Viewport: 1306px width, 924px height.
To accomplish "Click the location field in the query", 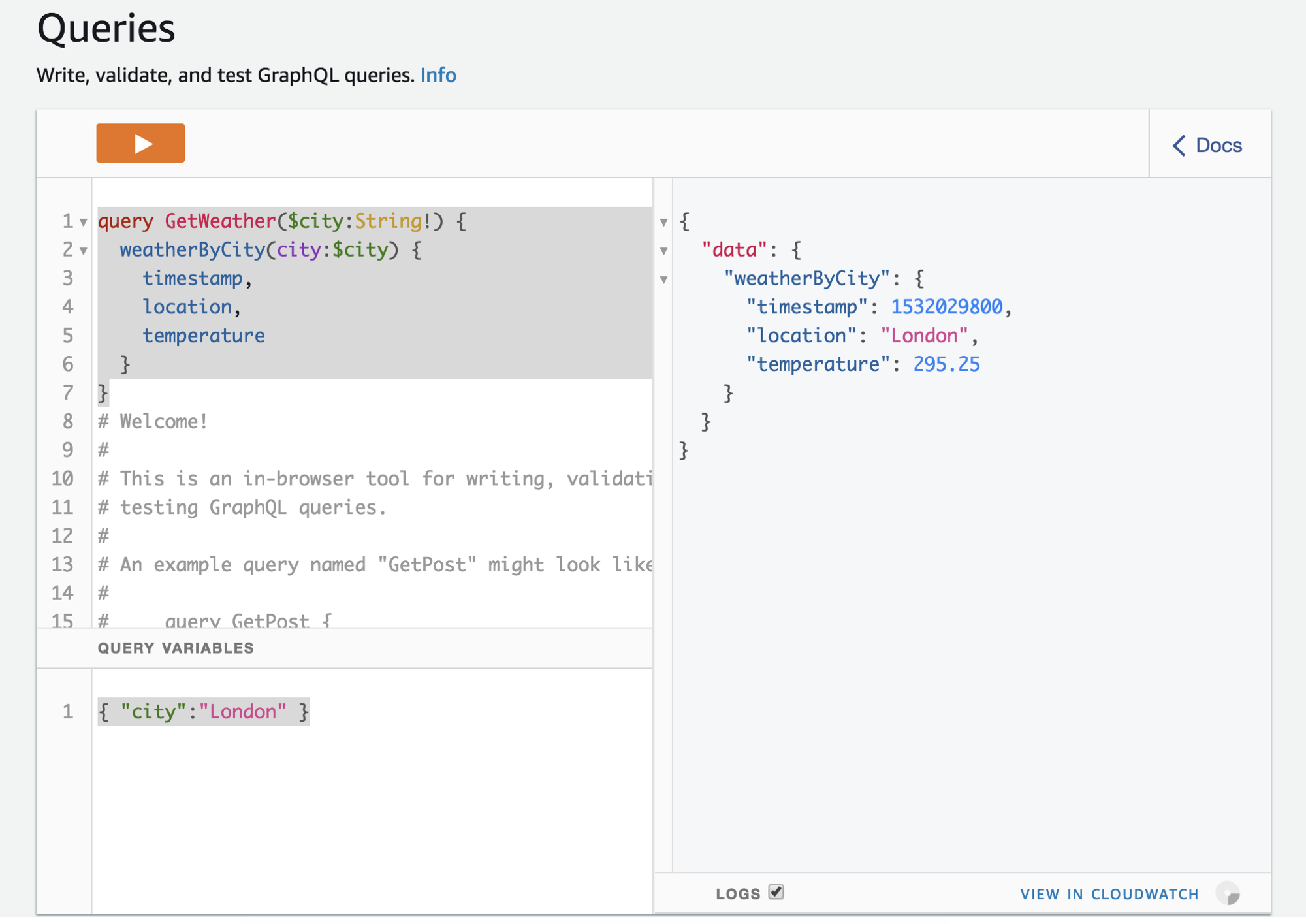I will tap(187, 307).
